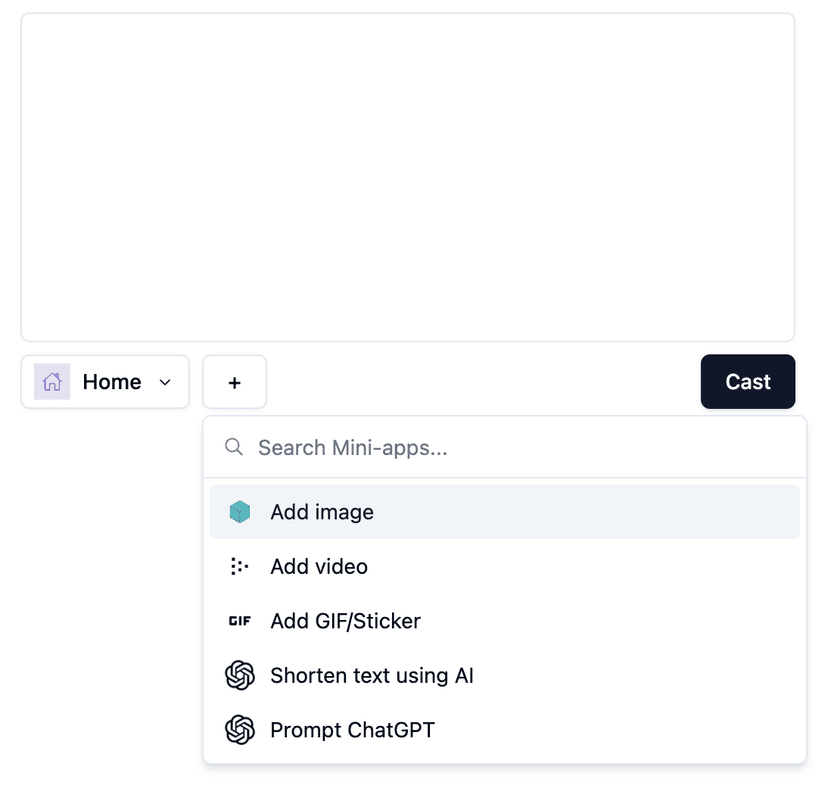Image resolution: width=828 pixels, height=795 pixels.
Task: Click the dotted Add video icon
Action: (x=240, y=567)
